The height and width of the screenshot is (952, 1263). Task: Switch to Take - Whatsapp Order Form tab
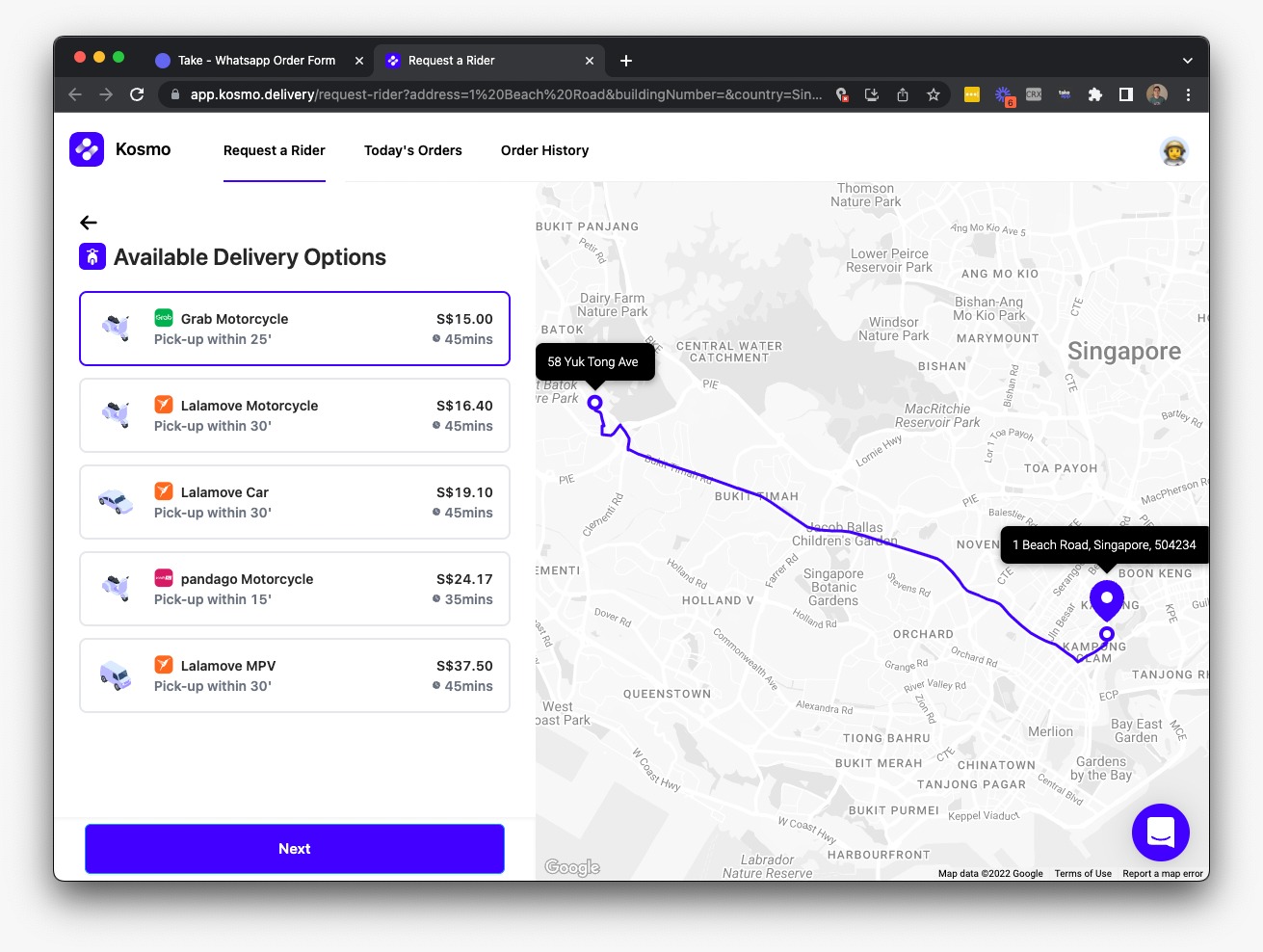pos(256,61)
